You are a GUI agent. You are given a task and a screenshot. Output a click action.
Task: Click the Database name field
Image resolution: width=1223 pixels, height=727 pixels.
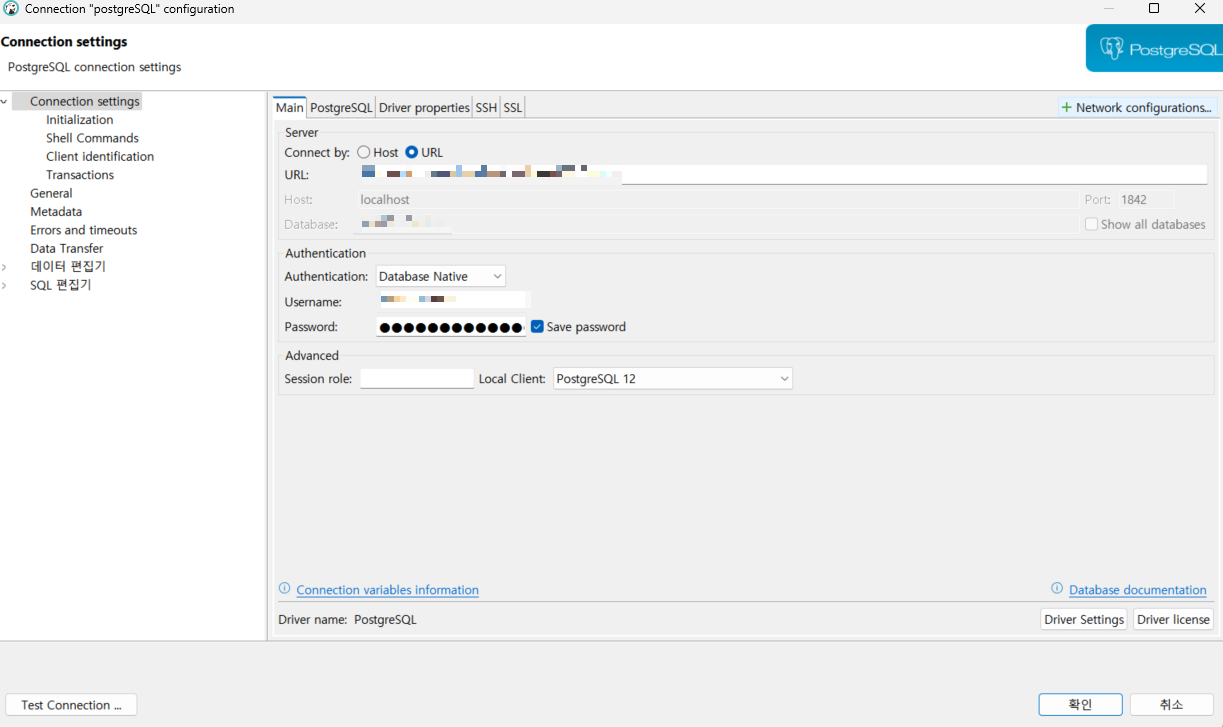click(715, 224)
